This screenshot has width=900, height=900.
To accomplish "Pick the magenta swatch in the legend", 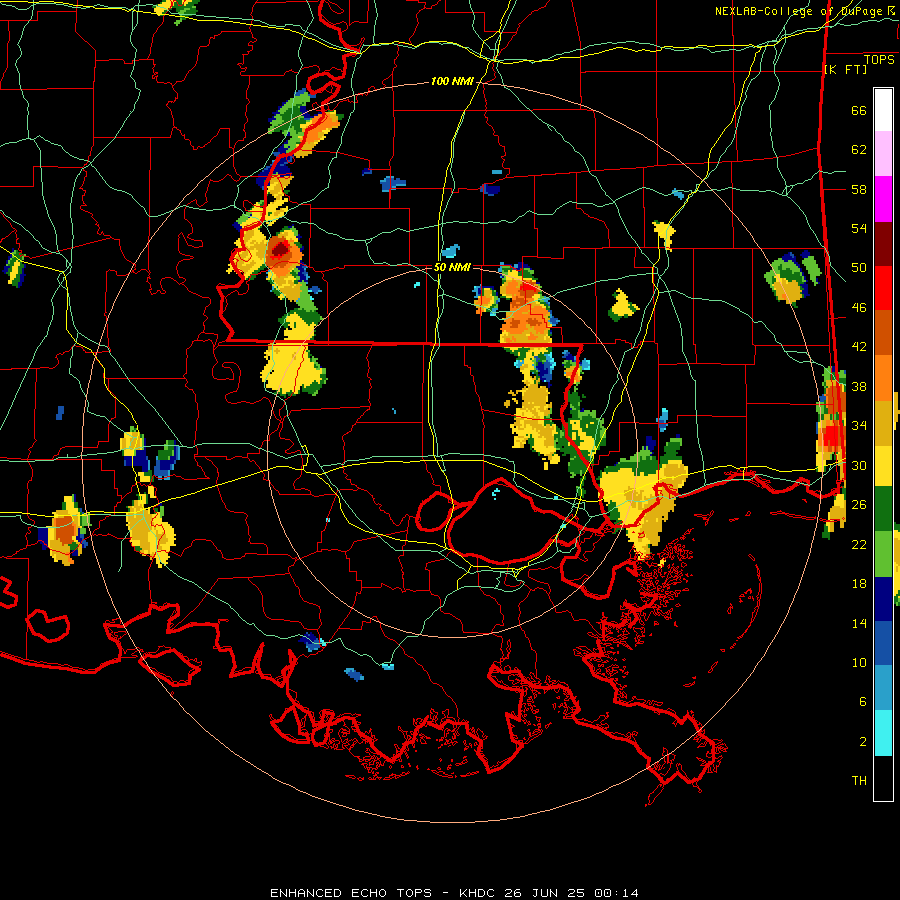I will pyautogui.click(x=883, y=199).
